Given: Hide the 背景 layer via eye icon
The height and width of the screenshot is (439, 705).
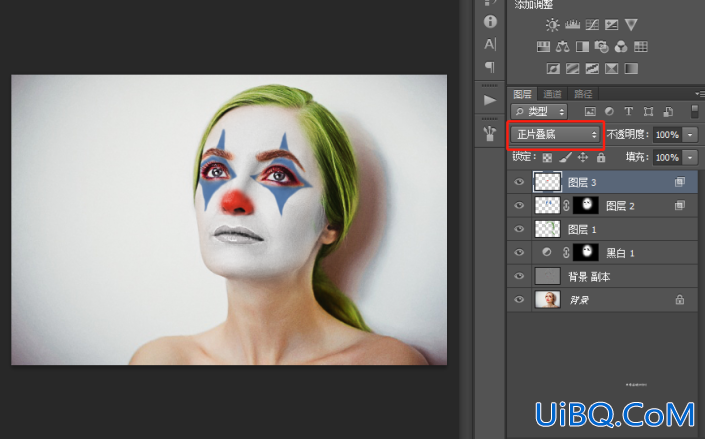Looking at the screenshot, I should point(519,299).
